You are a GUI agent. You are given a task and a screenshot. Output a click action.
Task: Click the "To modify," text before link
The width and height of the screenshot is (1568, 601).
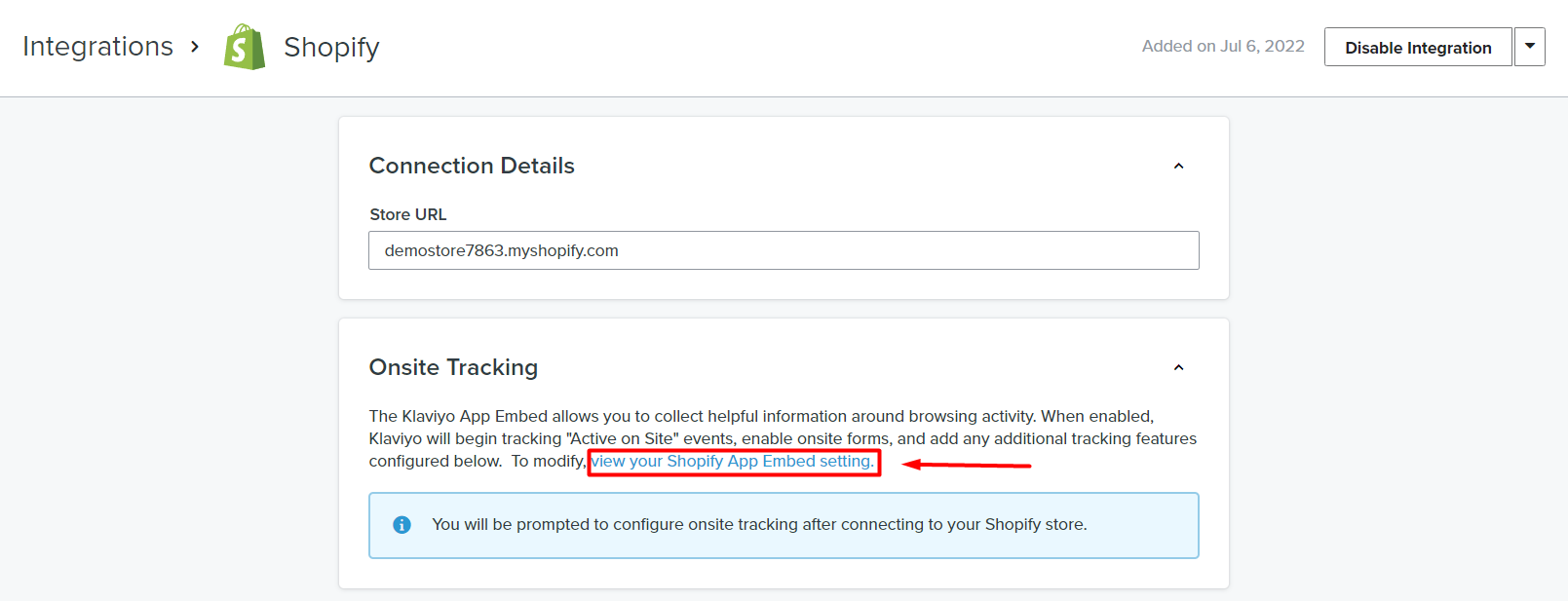549,462
